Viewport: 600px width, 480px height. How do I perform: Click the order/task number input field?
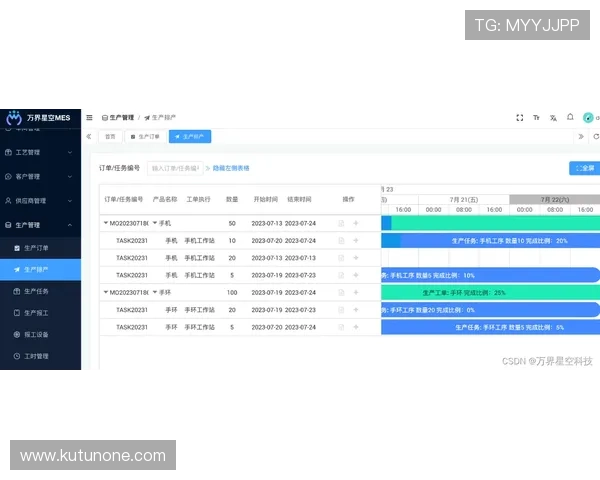pos(174,168)
